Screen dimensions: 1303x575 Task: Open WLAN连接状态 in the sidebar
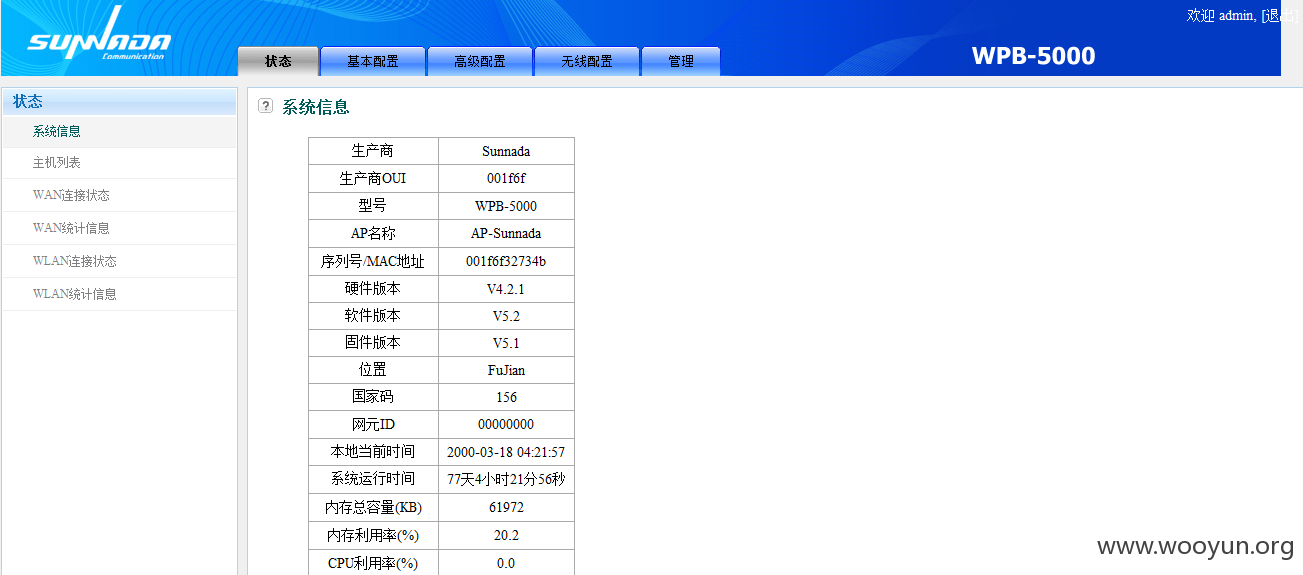tap(119, 261)
